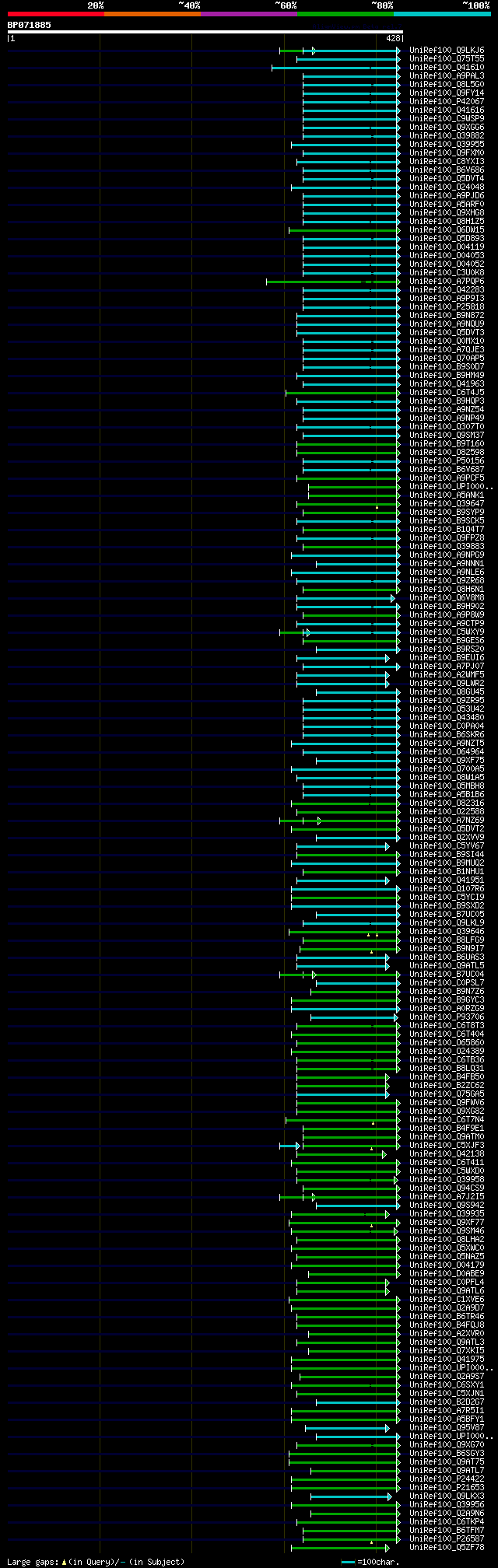Select the UniRef100_B9N872 label
Viewport: 498px width, 1568px height.
447,315
